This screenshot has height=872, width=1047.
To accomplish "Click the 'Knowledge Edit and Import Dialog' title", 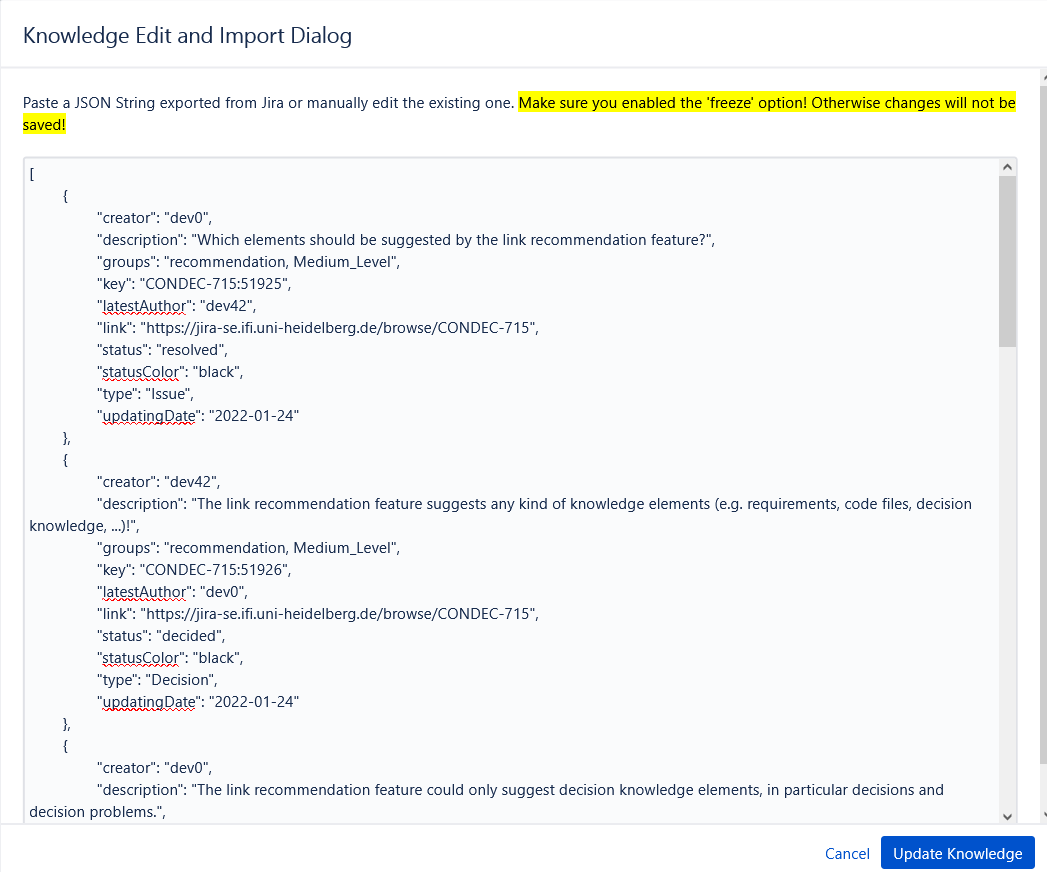I will (188, 35).
